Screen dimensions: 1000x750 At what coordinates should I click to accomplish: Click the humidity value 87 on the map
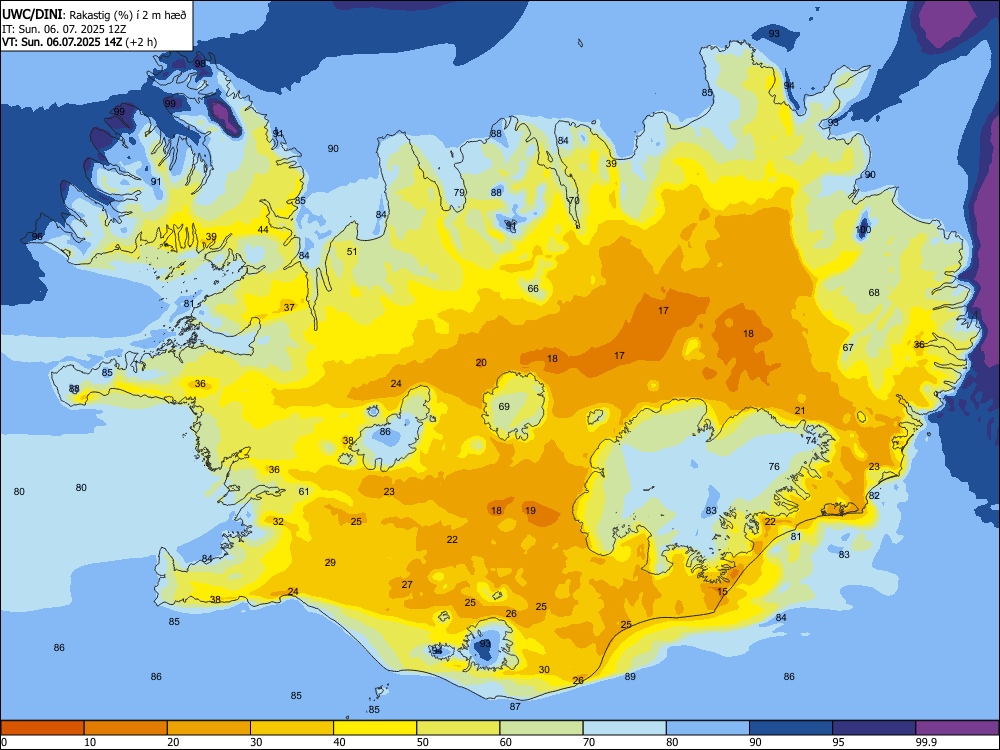click(515, 707)
